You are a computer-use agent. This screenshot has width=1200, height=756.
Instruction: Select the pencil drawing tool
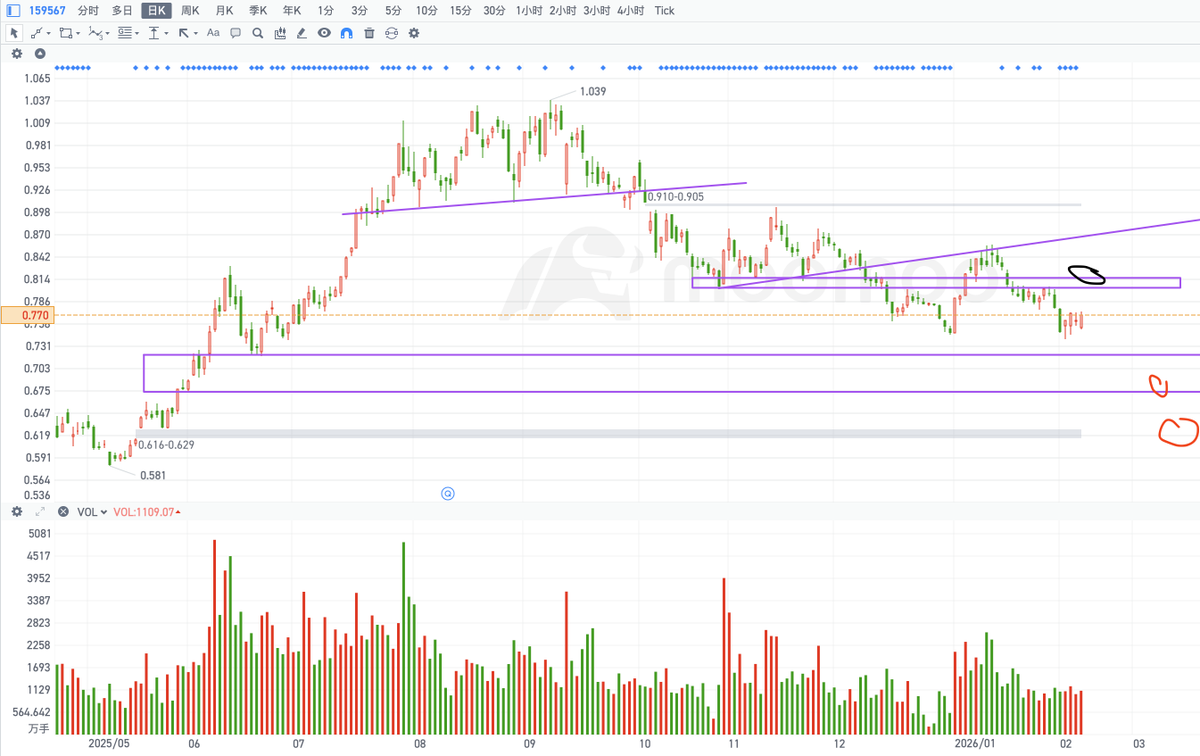(x=301, y=33)
